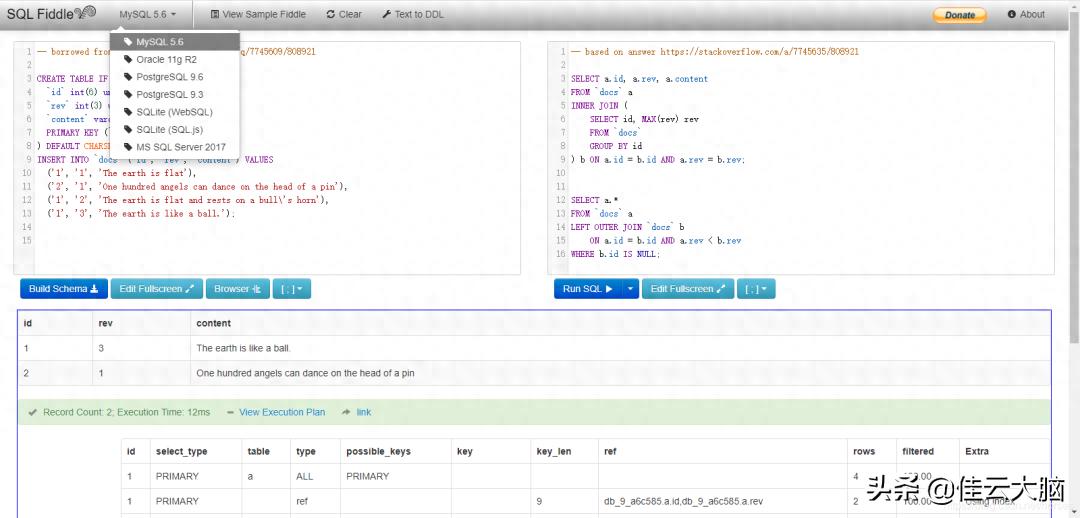The width and height of the screenshot is (1080, 518).
Task: Open schema query terminator dropdown
Action: click(x=292, y=289)
